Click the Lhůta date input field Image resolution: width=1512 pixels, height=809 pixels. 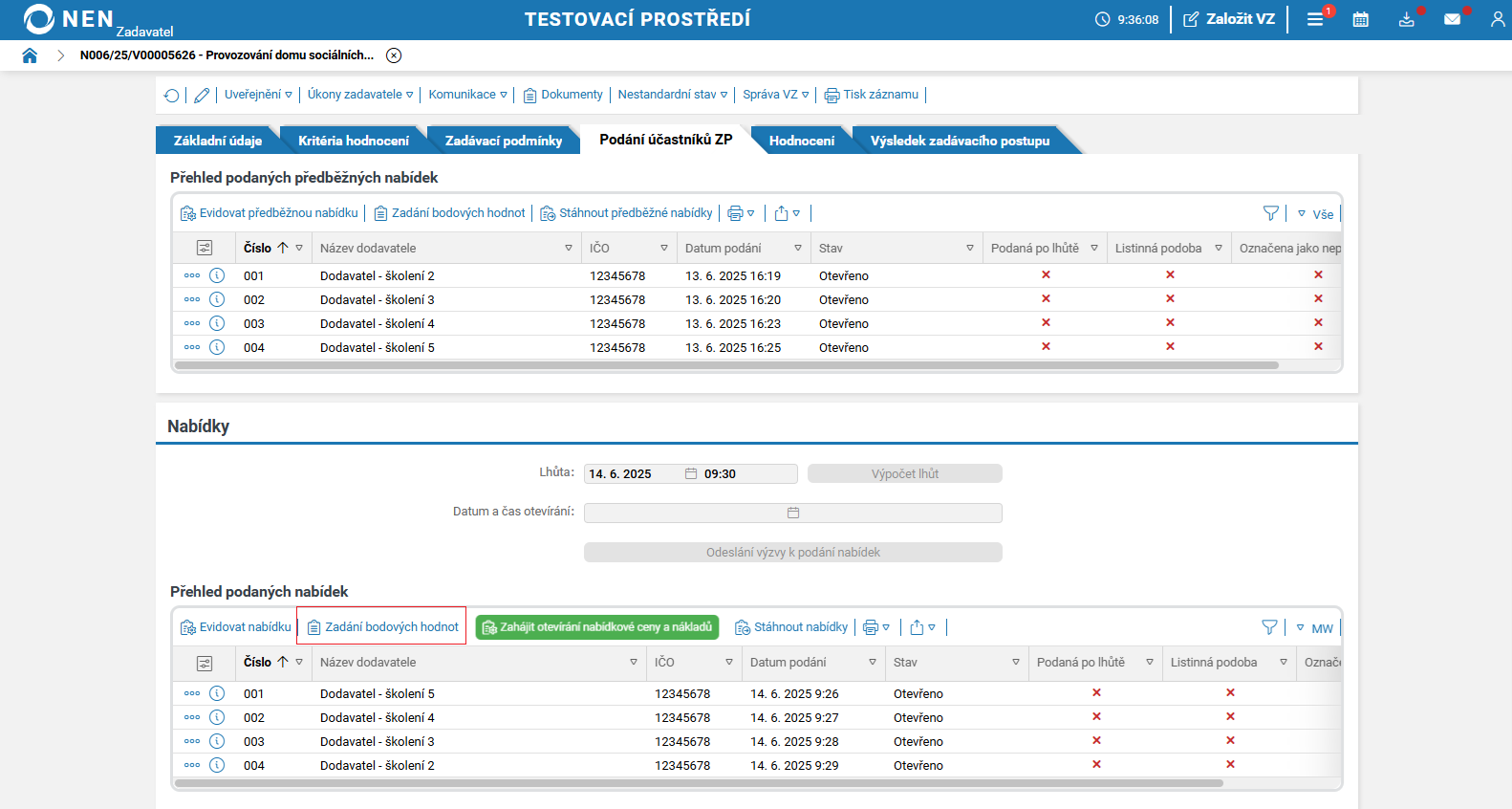633,474
